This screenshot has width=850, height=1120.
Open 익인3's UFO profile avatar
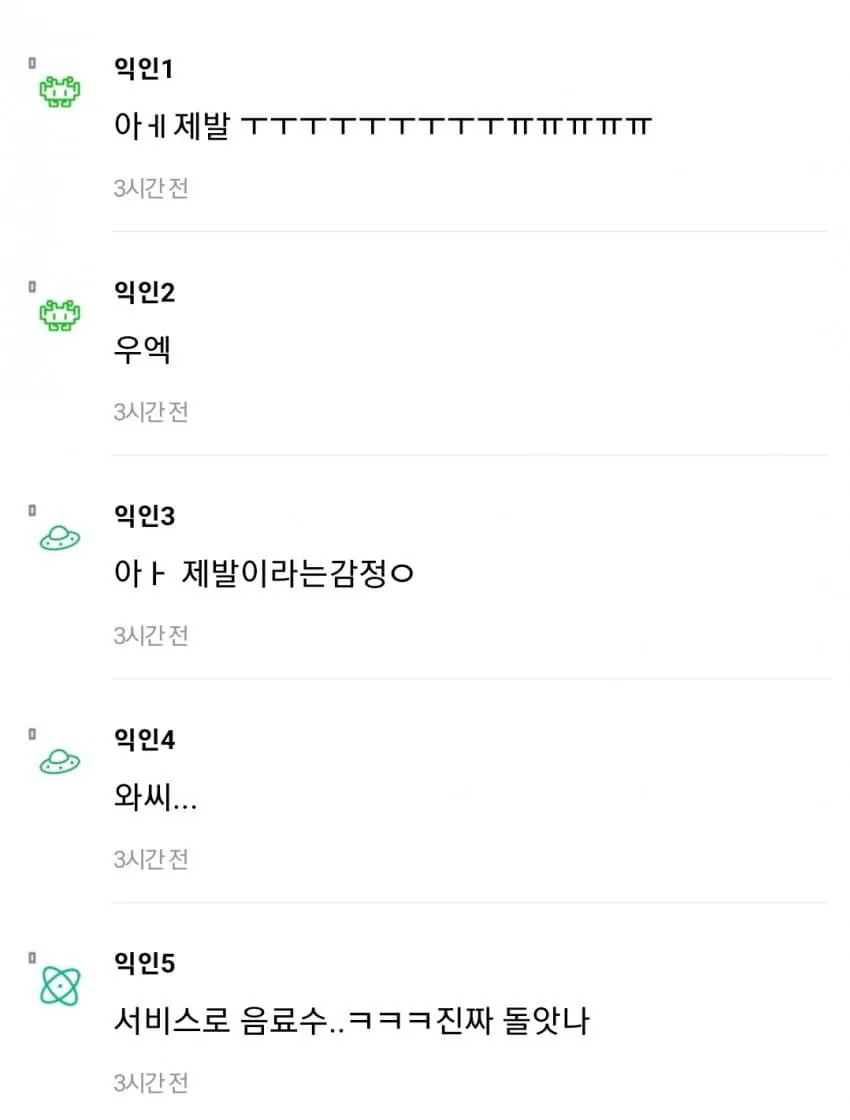tap(60, 540)
